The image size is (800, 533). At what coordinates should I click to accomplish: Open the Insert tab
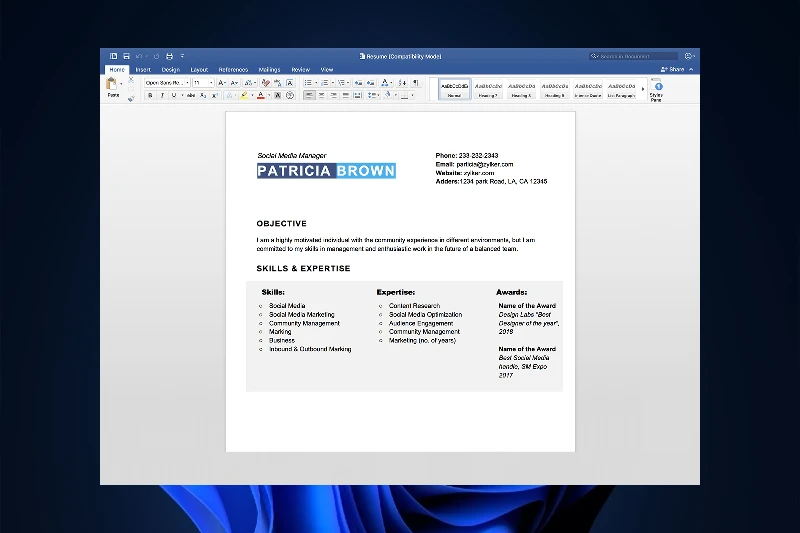click(x=143, y=69)
